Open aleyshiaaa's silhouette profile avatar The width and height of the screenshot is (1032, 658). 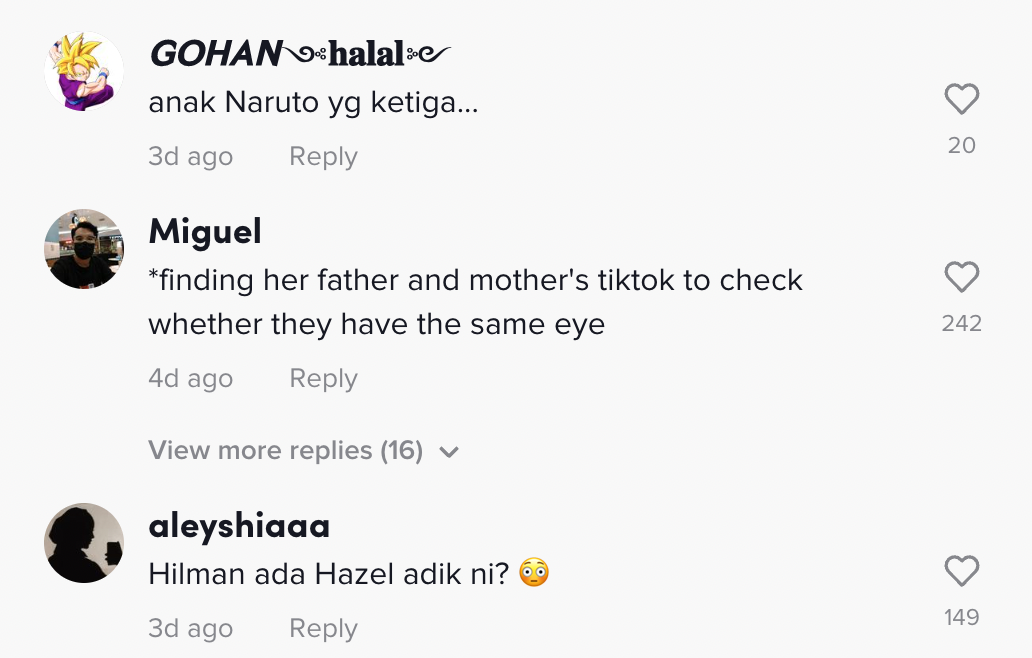(x=84, y=543)
